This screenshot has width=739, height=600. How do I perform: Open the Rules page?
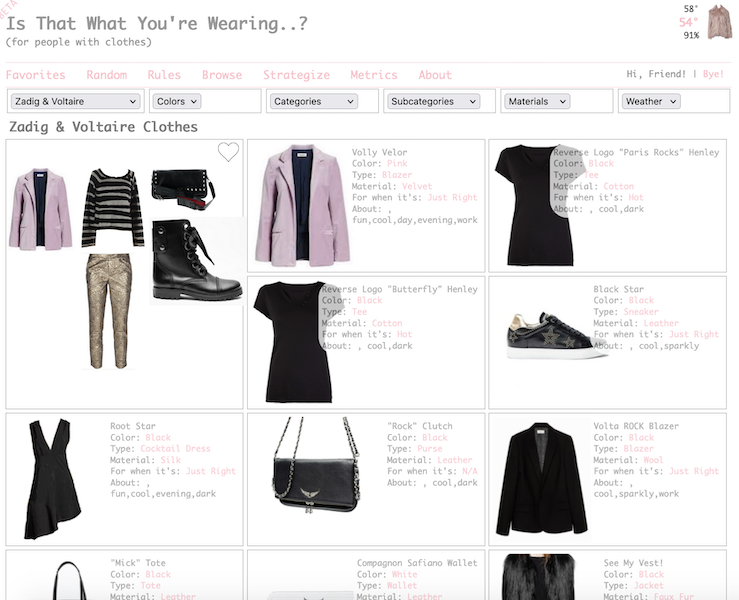coord(164,75)
